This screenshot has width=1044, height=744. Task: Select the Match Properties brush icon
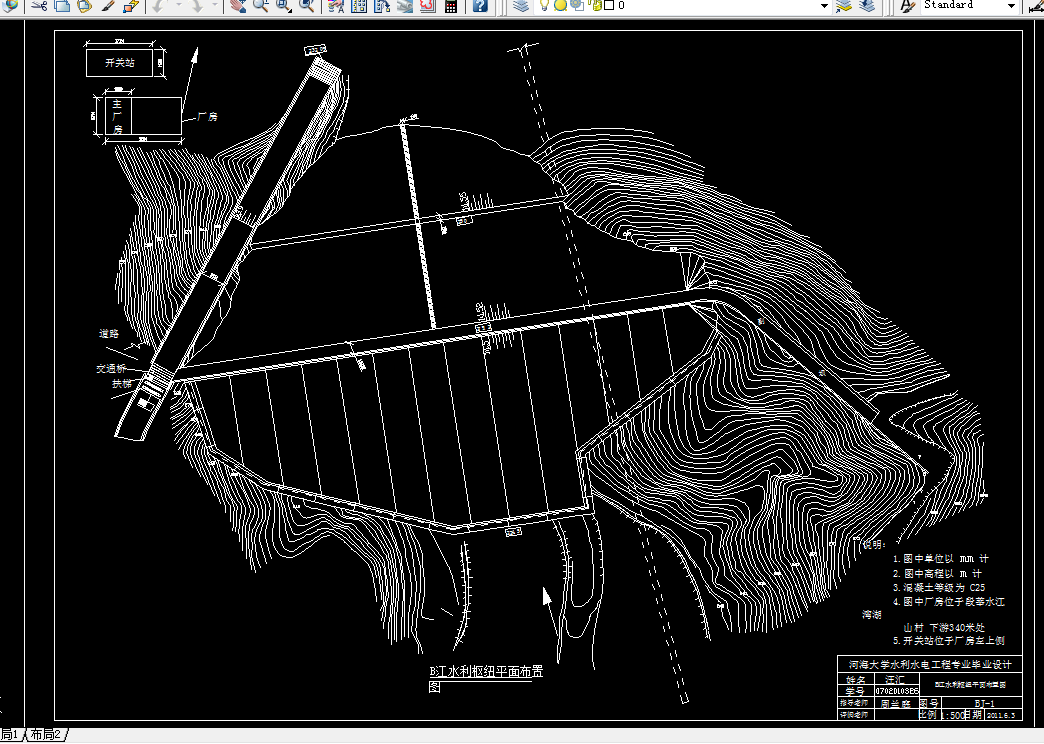[x=109, y=6]
